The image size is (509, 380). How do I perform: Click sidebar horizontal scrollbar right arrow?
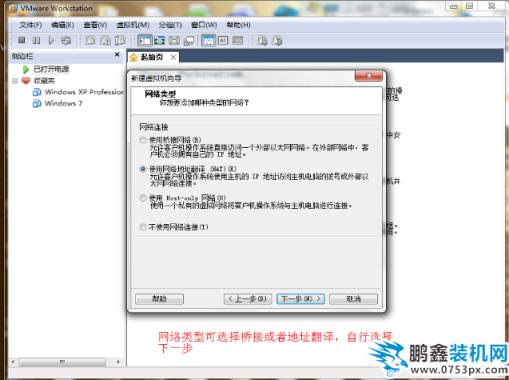(118, 362)
